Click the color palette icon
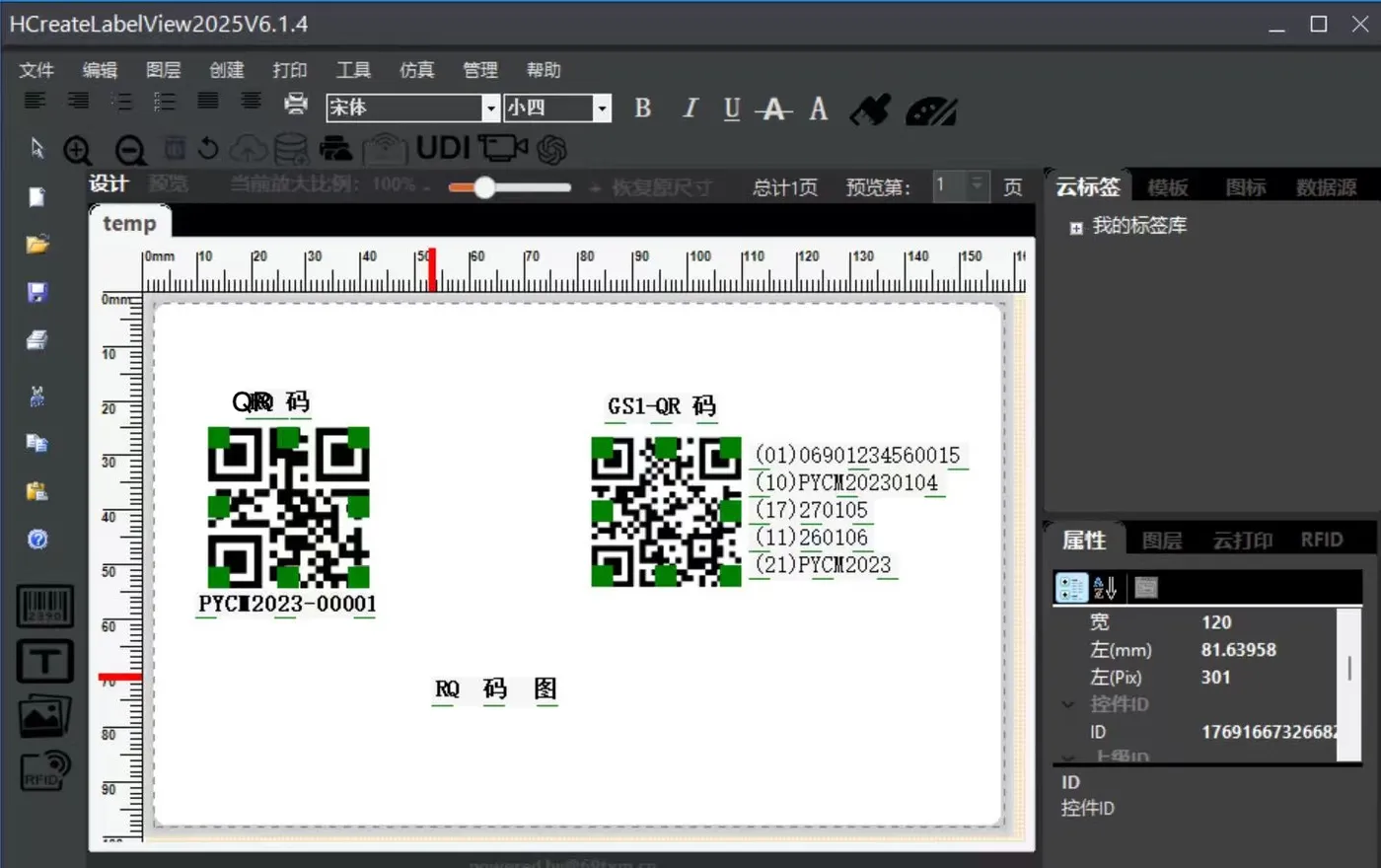The width and height of the screenshot is (1381, 868). coord(930,110)
